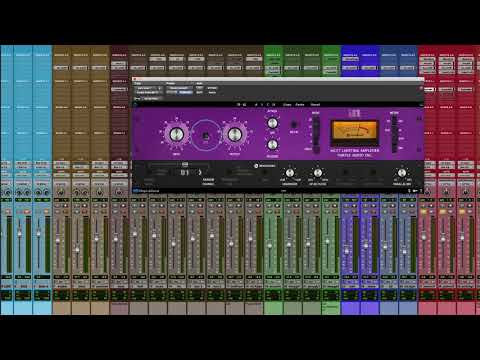Click the Plugin Alliance logo at plugin bottom-left

click(147, 191)
